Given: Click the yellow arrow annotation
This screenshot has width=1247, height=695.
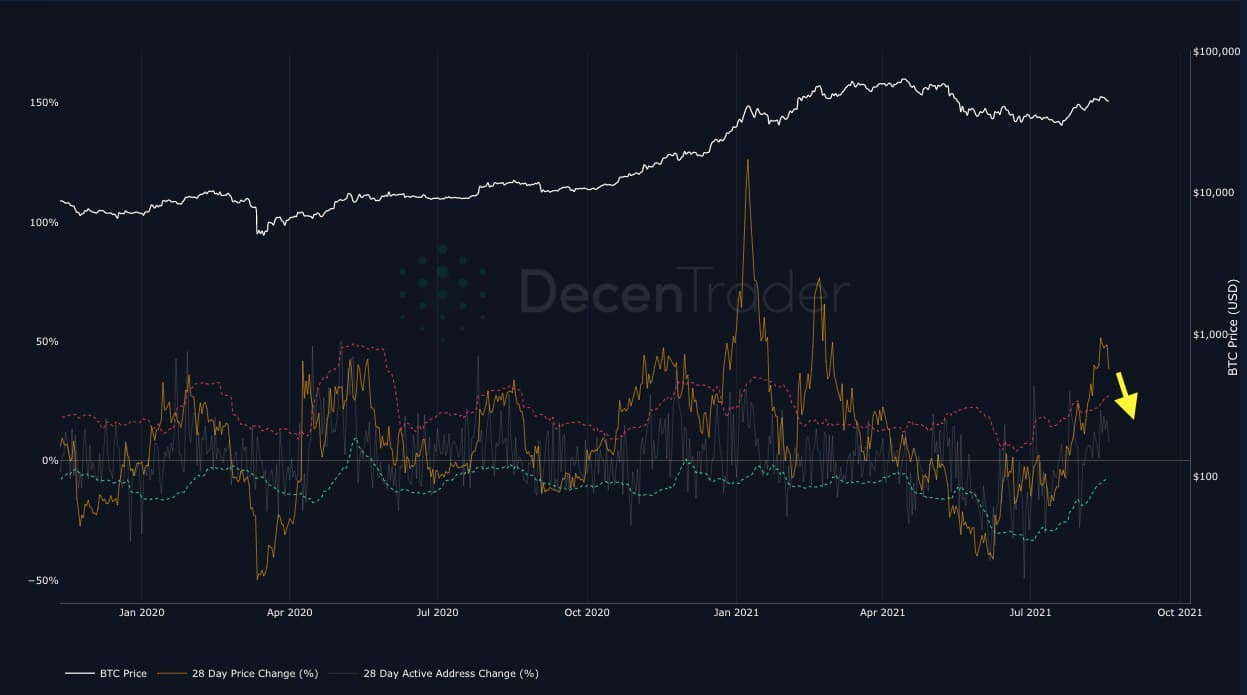Looking at the screenshot, I should click(1125, 395).
